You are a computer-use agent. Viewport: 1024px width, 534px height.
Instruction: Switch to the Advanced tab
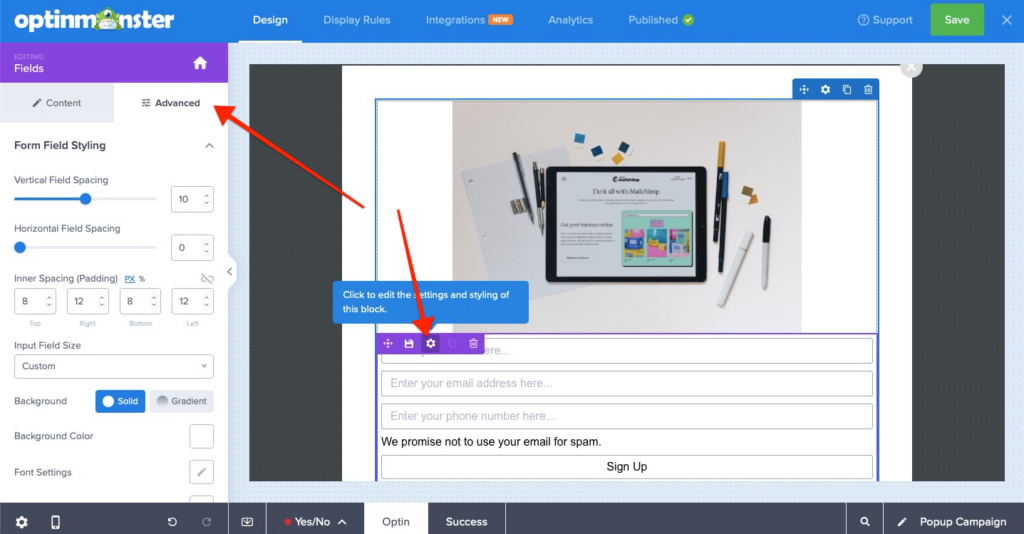pyautogui.click(x=171, y=103)
